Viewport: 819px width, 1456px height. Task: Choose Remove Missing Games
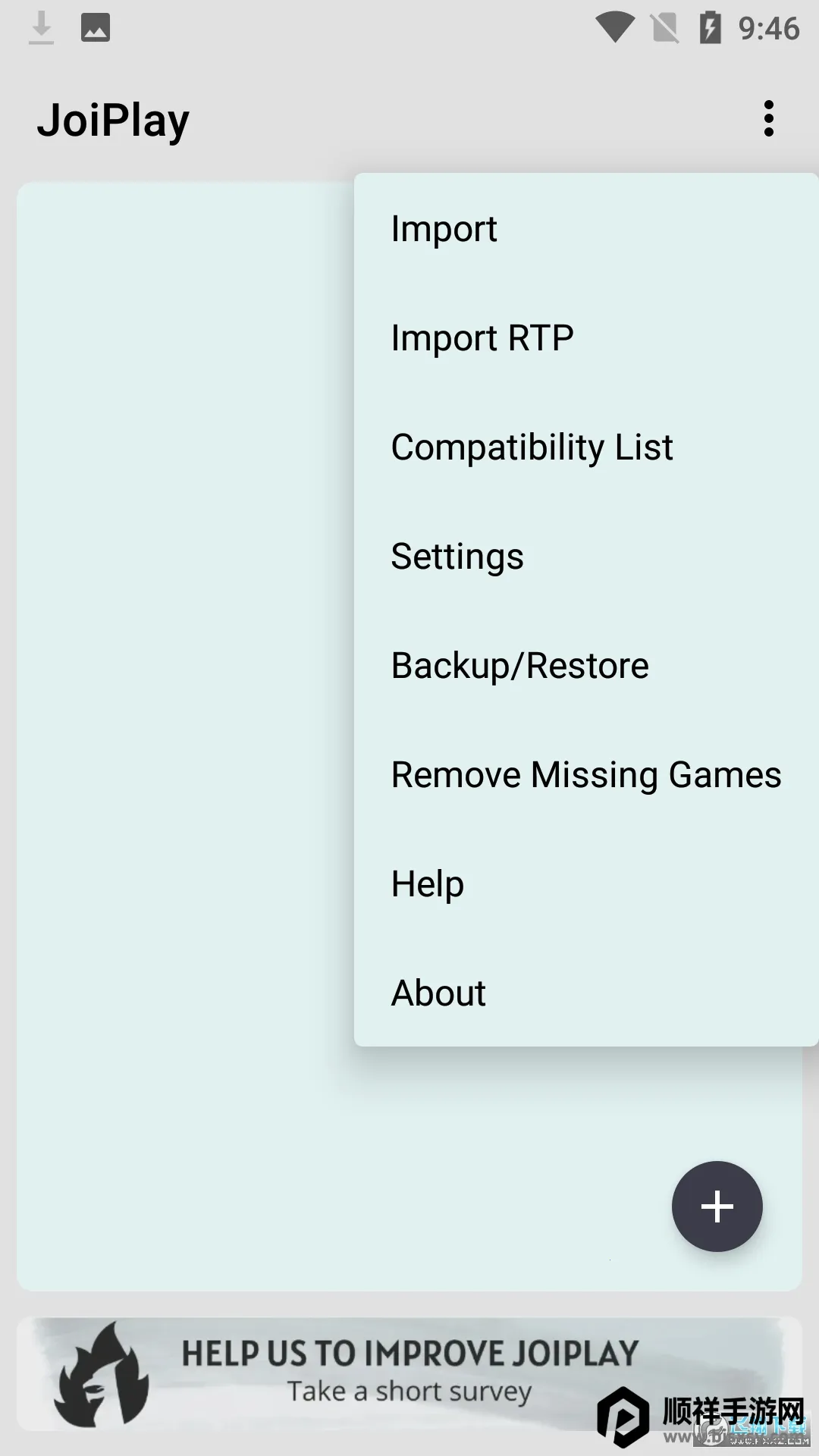585,775
